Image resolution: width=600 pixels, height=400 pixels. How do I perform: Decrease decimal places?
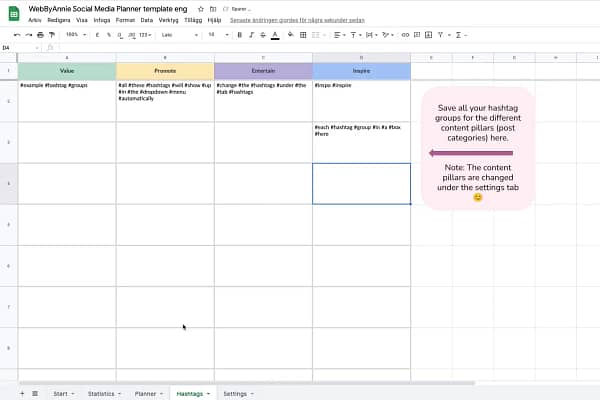120,35
